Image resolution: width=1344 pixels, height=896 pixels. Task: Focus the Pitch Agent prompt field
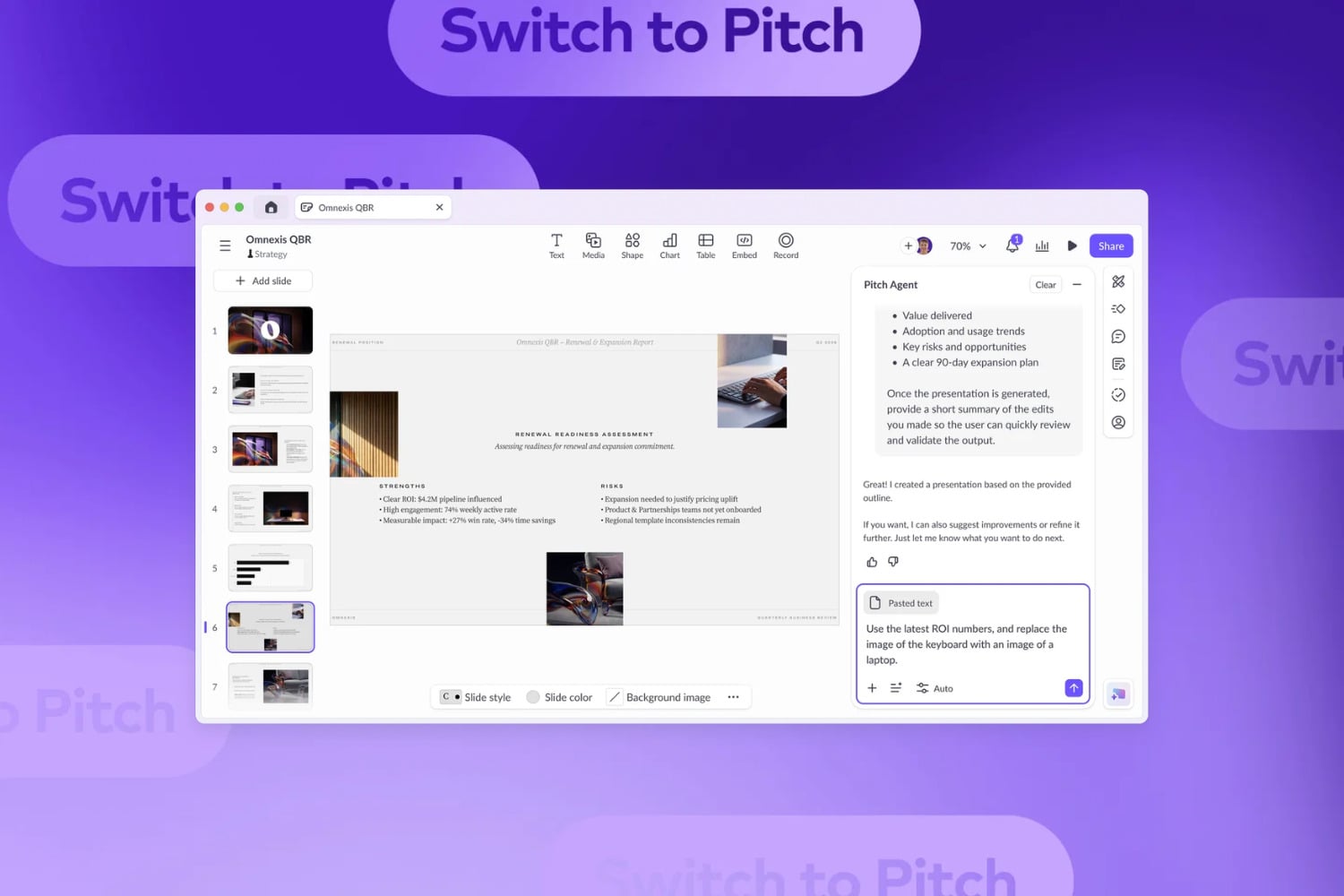coord(972,644)
